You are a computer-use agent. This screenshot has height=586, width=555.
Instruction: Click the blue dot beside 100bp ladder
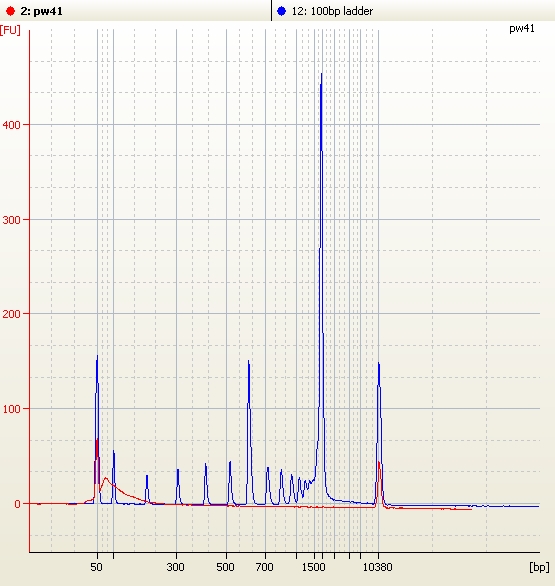(x=282, y=11)
